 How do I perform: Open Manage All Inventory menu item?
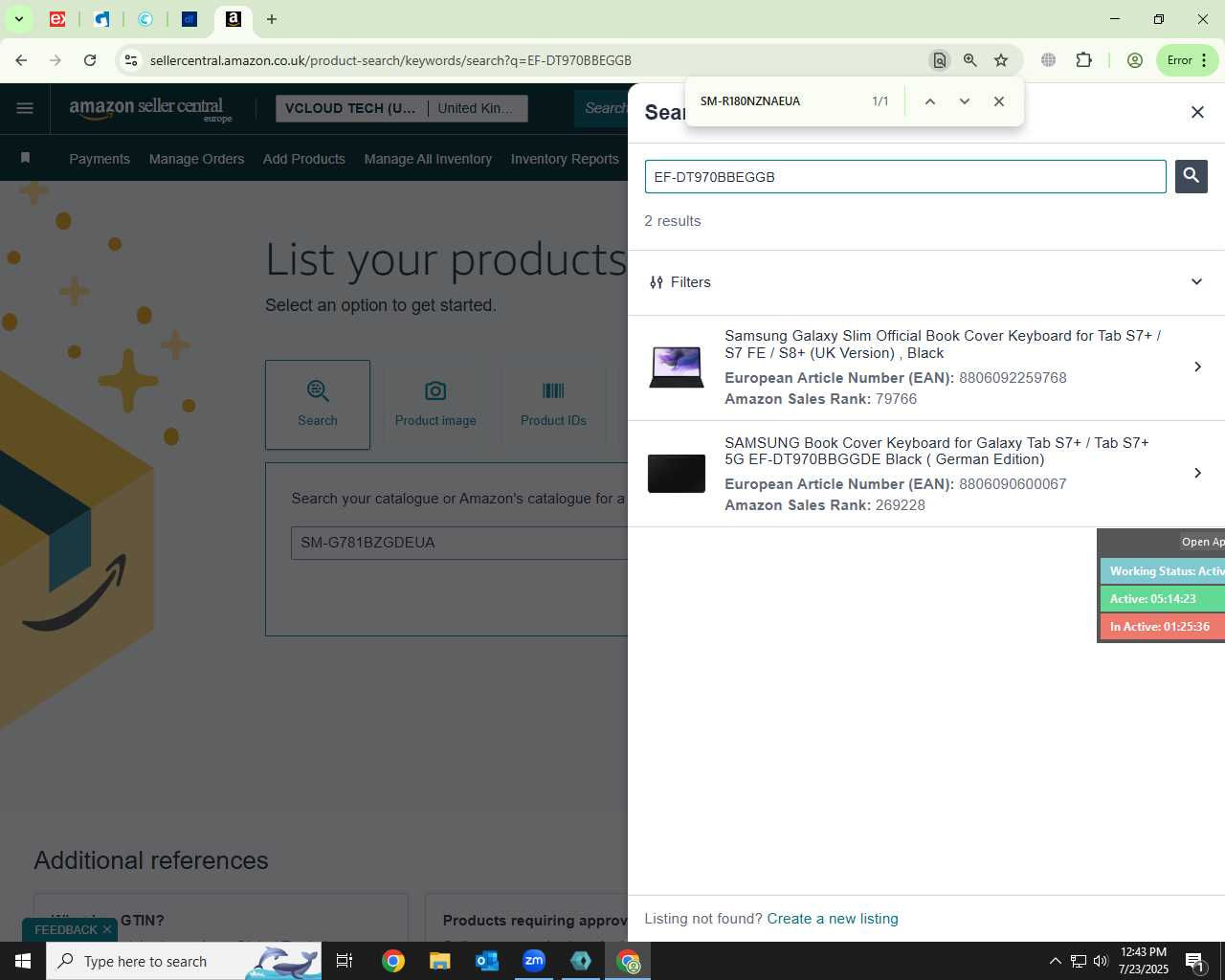coord(428,159)
